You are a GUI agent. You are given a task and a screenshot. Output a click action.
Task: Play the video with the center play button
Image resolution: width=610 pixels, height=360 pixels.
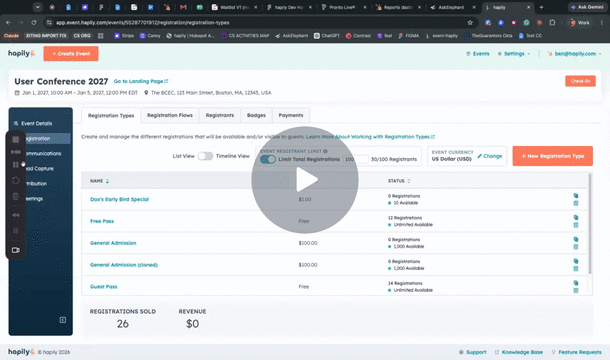(x=305, y=180)
